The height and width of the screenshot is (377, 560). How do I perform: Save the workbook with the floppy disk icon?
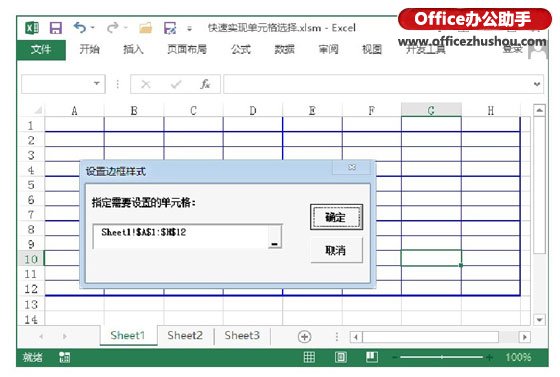tap(55, 28)
